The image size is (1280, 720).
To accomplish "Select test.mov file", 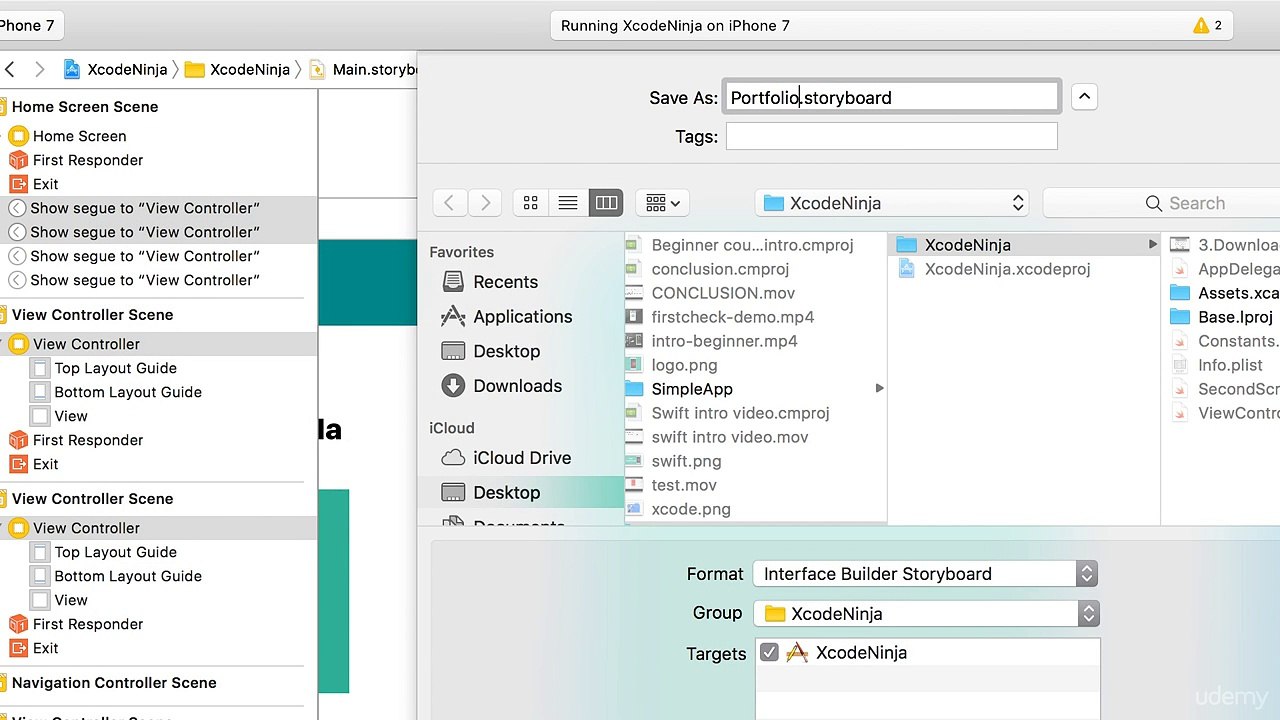I will pos(684,485).
